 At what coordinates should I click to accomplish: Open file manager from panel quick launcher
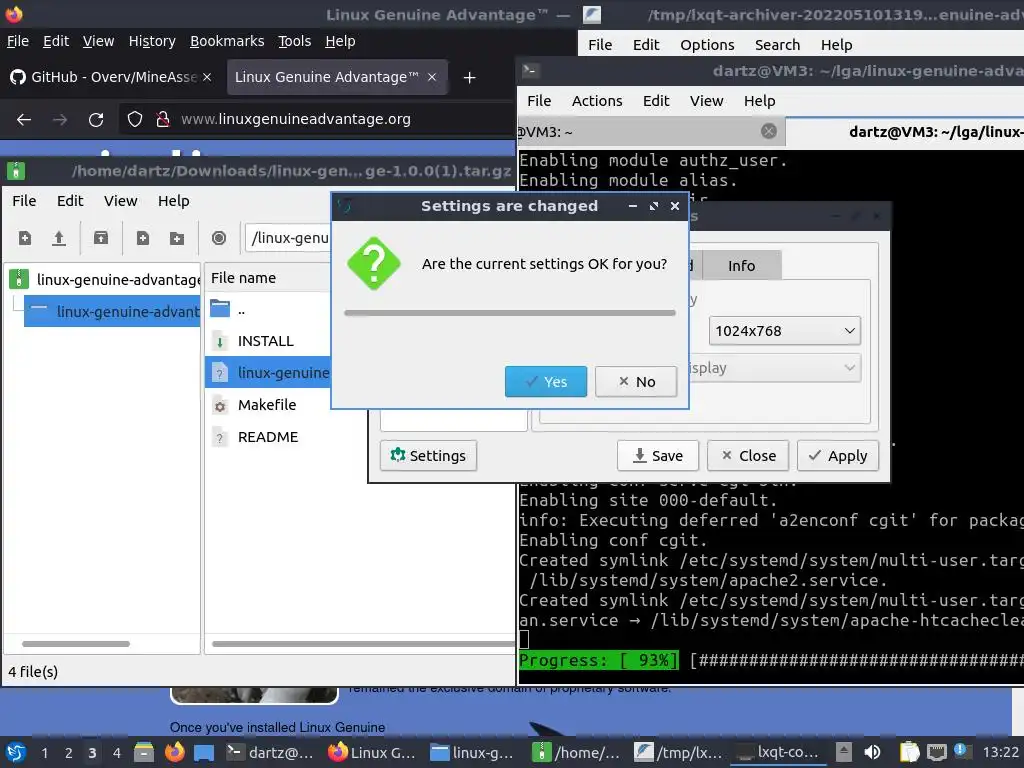pos(144,752)
